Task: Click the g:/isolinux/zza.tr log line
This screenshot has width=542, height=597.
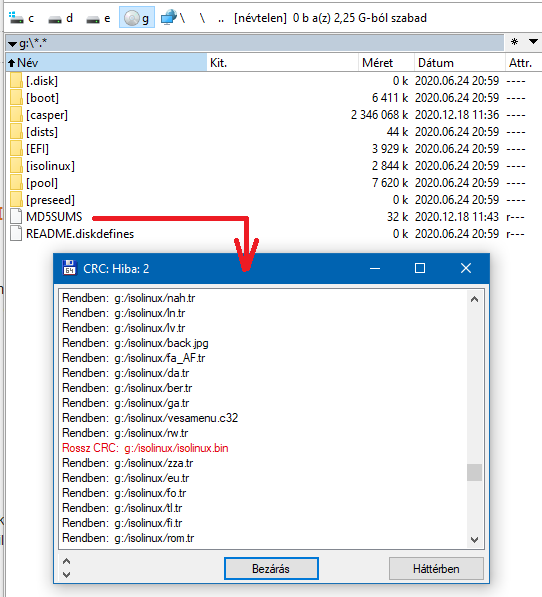Action: (128, 463)
